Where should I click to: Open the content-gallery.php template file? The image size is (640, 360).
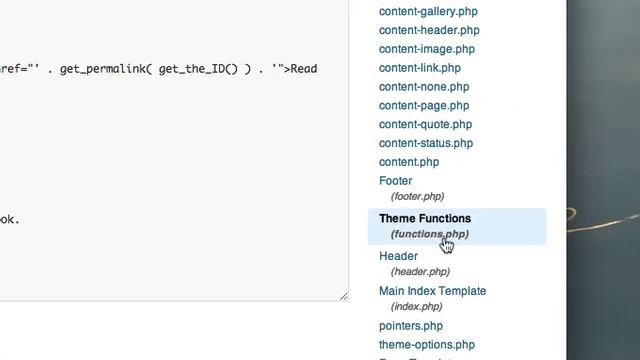coord(428,11)
